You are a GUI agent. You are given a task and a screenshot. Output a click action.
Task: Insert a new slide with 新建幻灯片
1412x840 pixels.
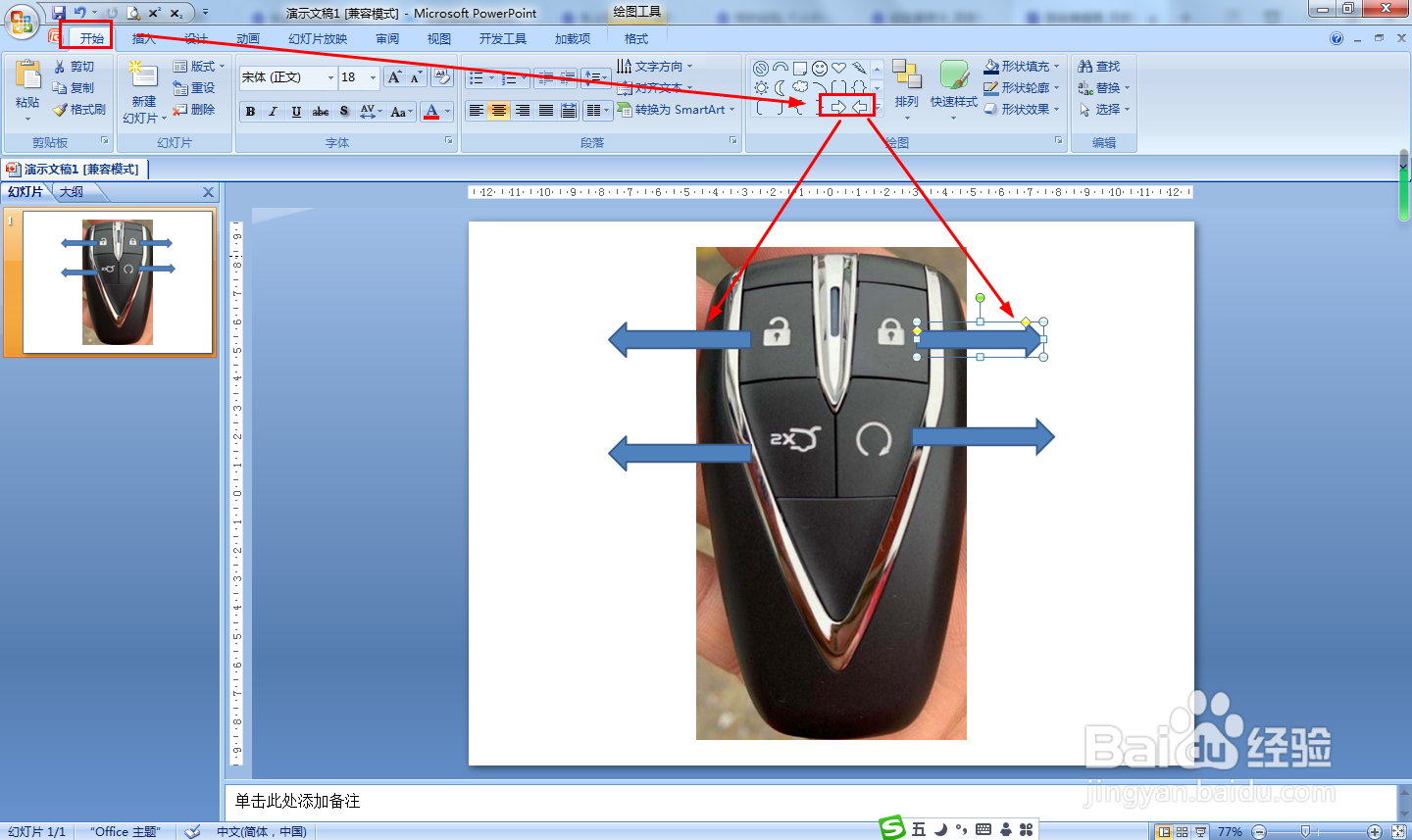point(143,91)
